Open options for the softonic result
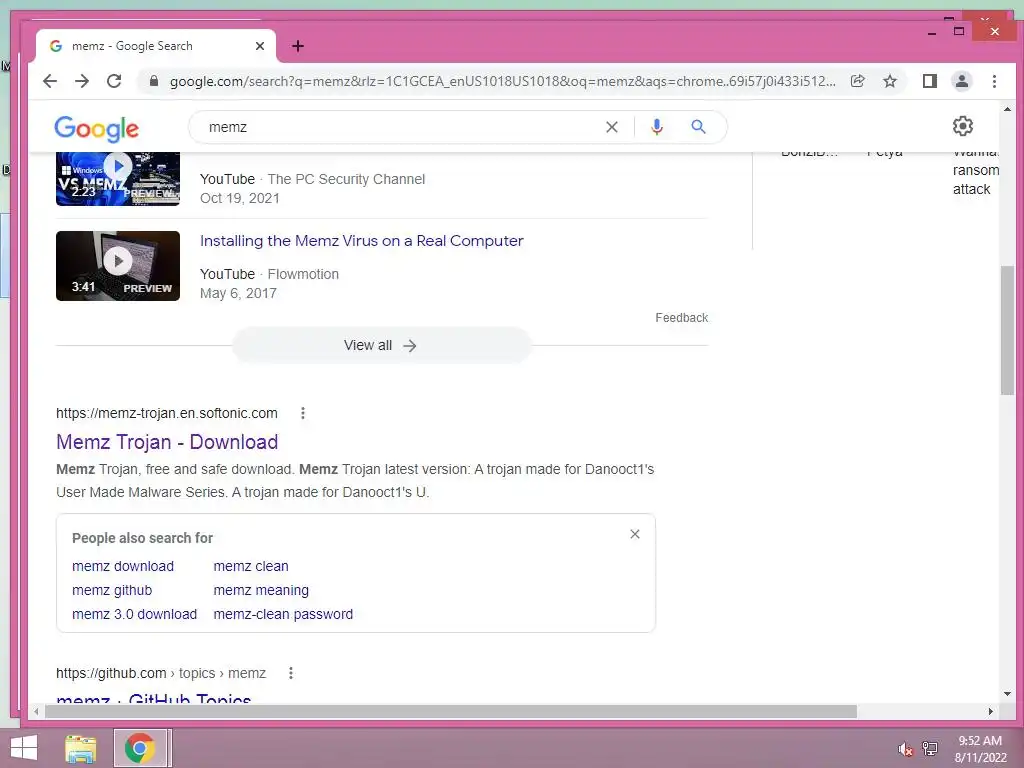This screenshot has height=768, width=1024. (302, 413)
